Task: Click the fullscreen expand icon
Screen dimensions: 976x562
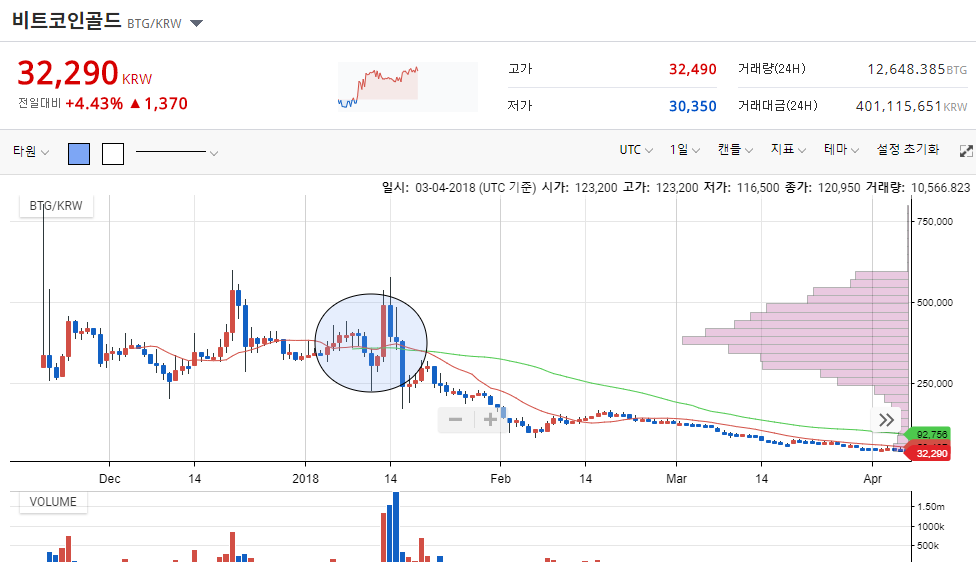Action: coord(966,151)
